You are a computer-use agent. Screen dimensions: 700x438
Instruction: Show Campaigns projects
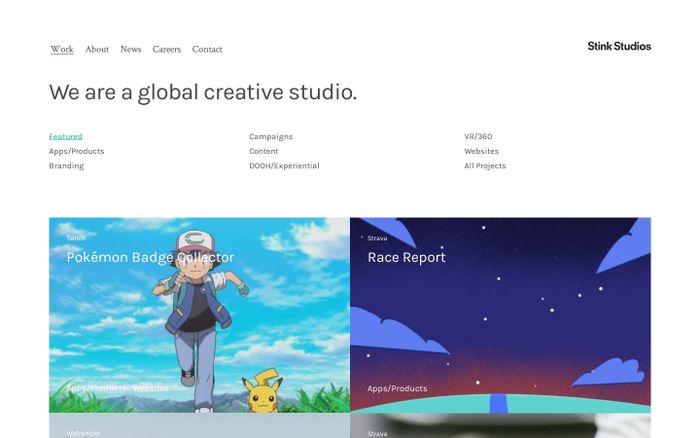[271, 137]
